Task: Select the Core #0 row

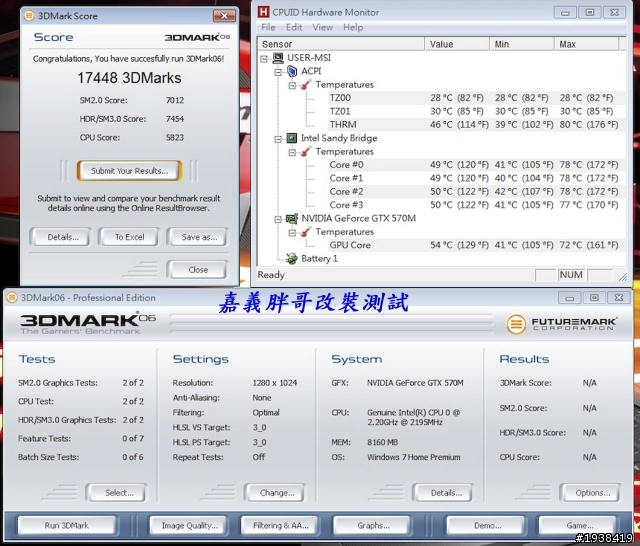Action: (x=477, y=165)
